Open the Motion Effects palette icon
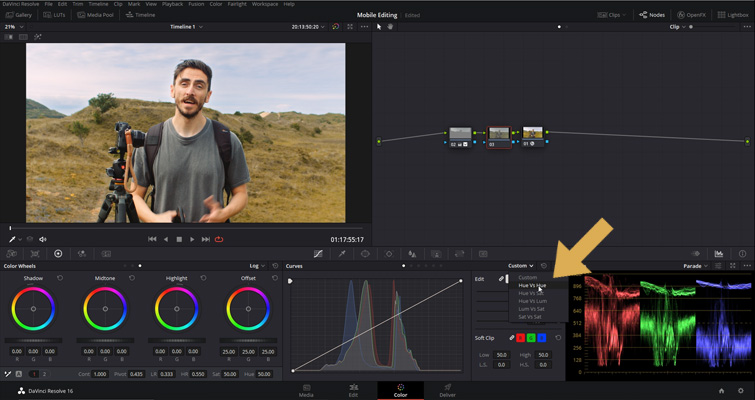This screenshot has width=755, height=400. (106, 254)
